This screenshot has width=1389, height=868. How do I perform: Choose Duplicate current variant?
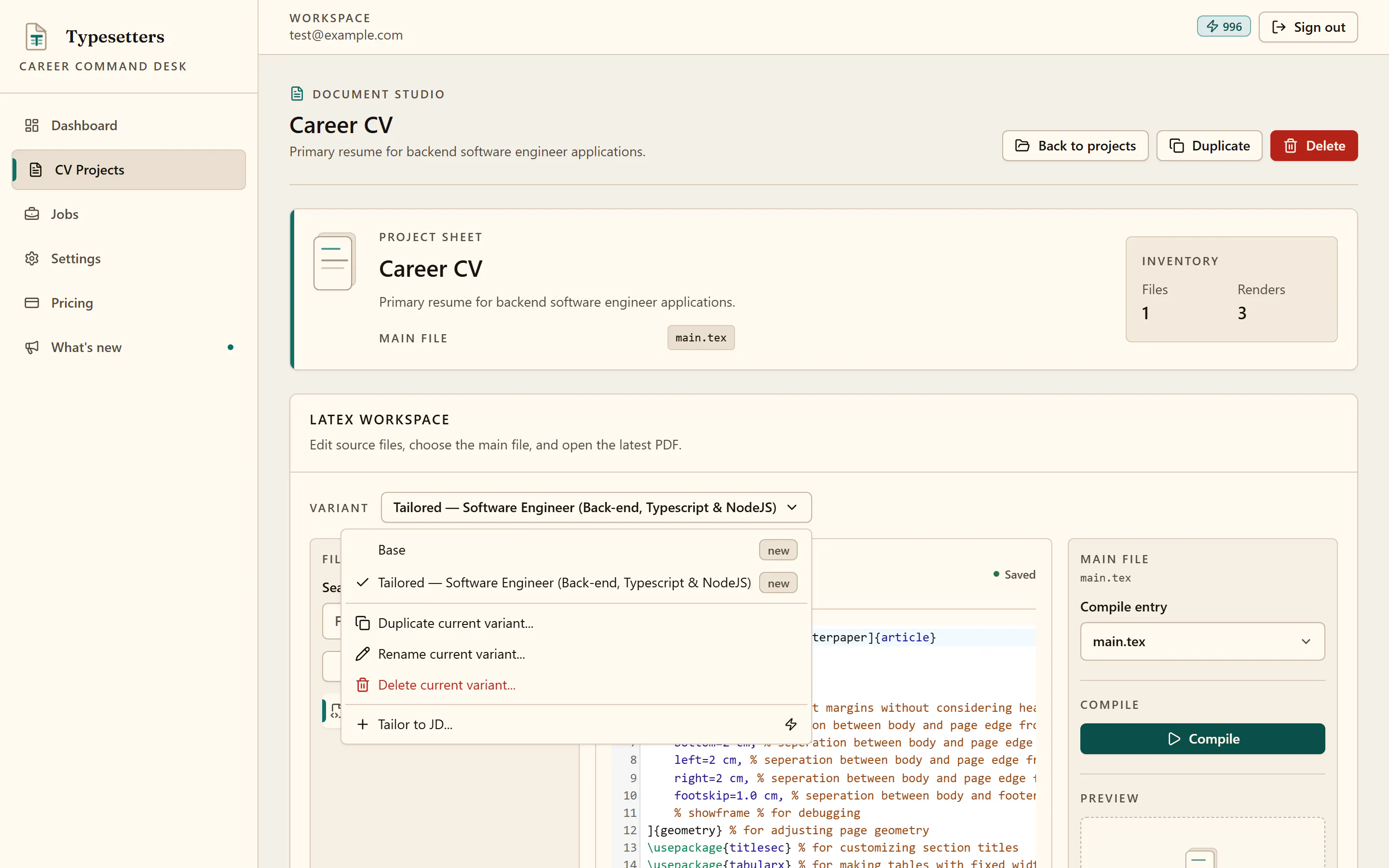[576, 623]
